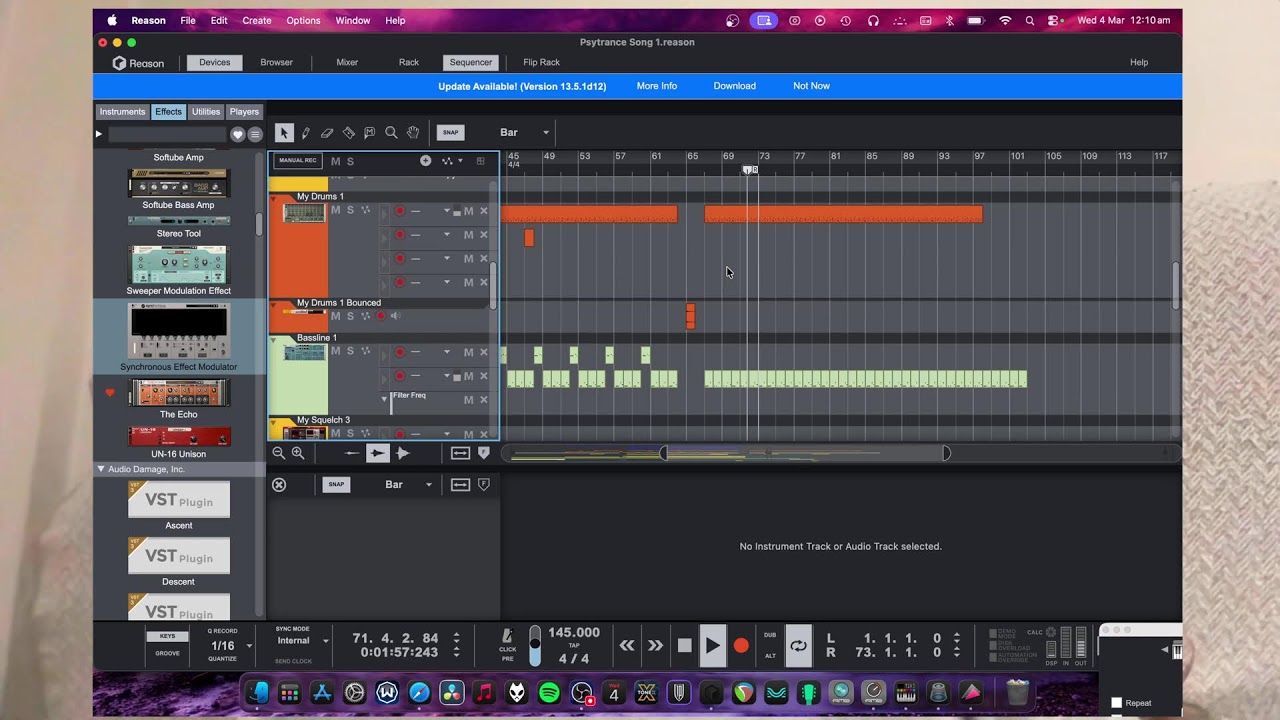This screenshot has width=1280, height=720.
Task: Dismiss the update with Not Now
Action: coord(811,86)
